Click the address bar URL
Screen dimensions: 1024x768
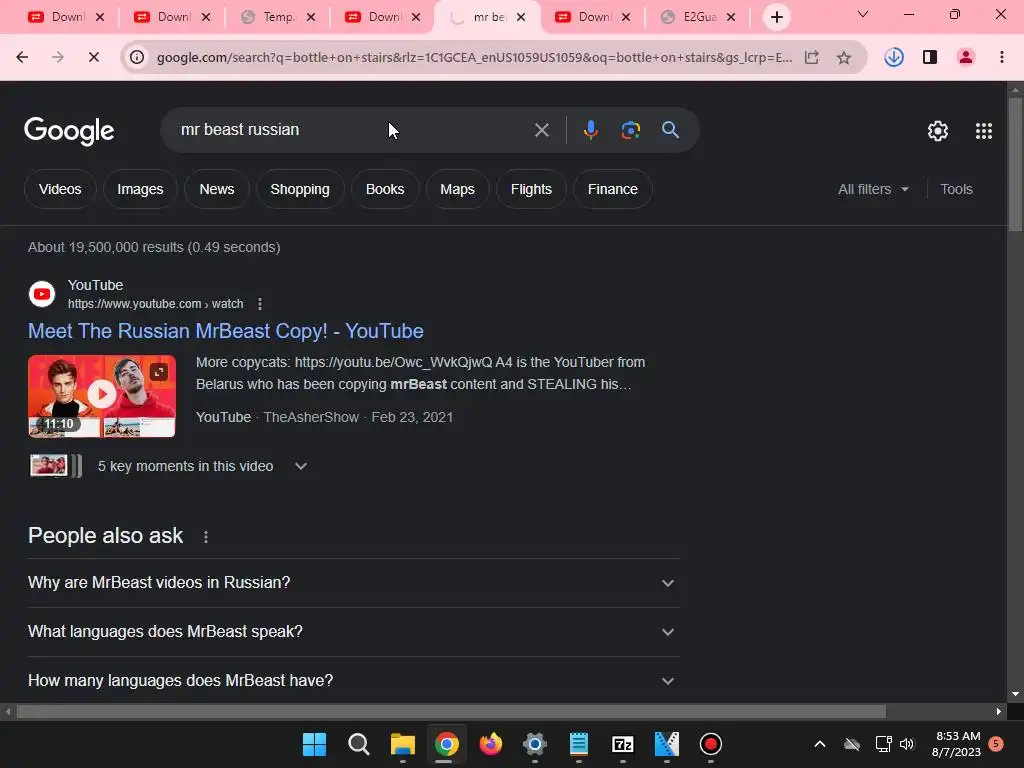click(475, 57)
